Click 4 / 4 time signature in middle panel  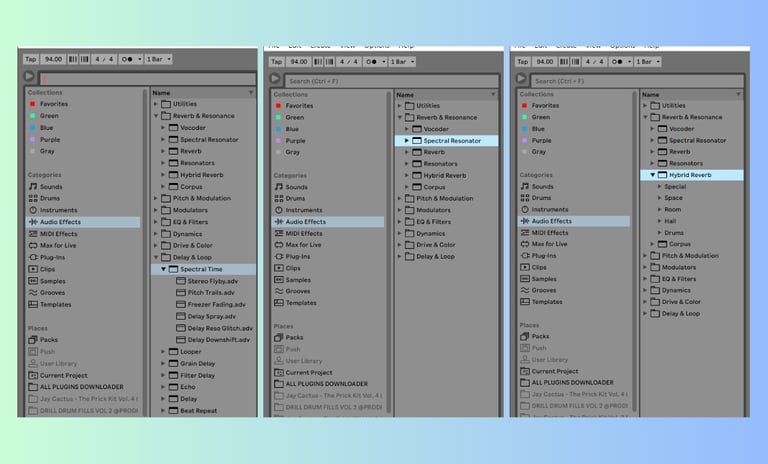[x=349, y=62]
